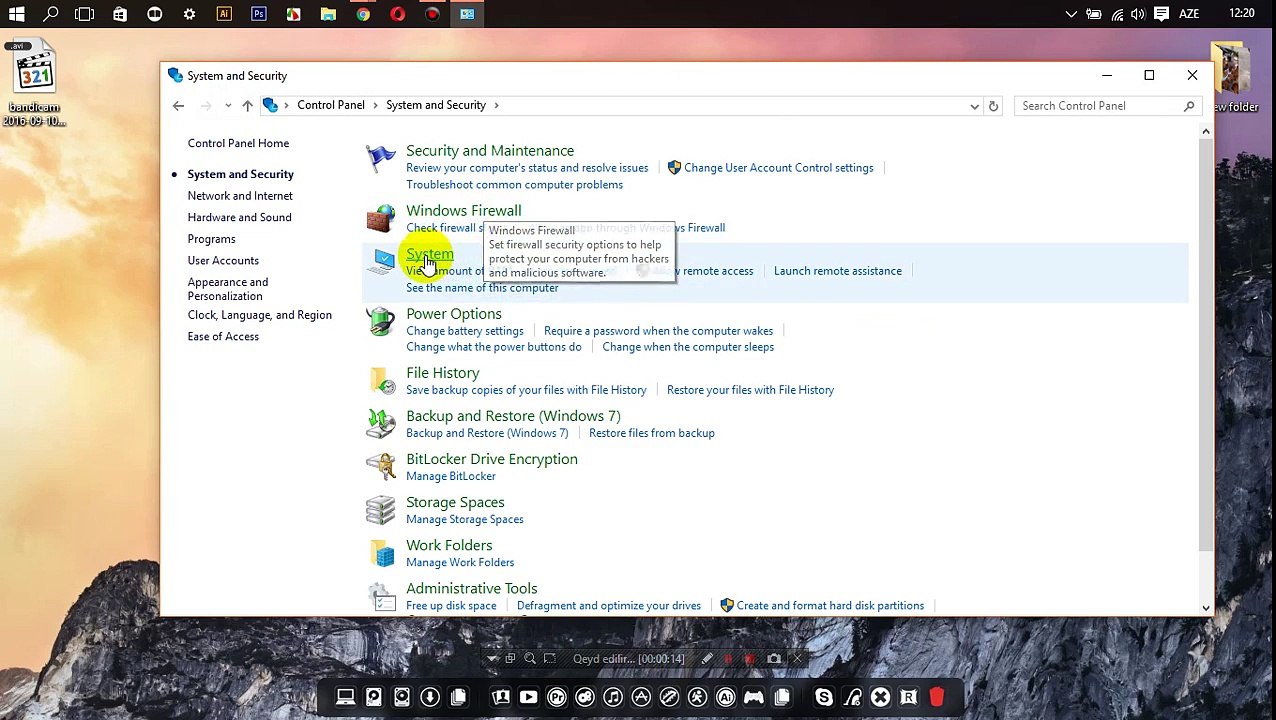Click the laptop icon in the dock
Image resolution: width=1276 pixels, height=720 pixels.
(345, 697)
